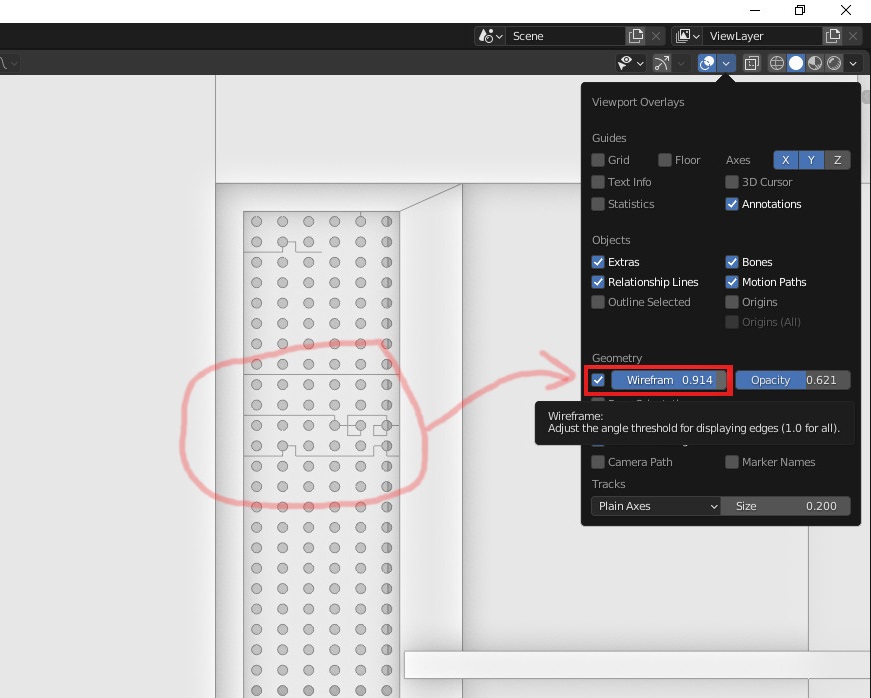871x698 pixels.
Task: Delete the scene with its X icon
Action: [656, 36]
